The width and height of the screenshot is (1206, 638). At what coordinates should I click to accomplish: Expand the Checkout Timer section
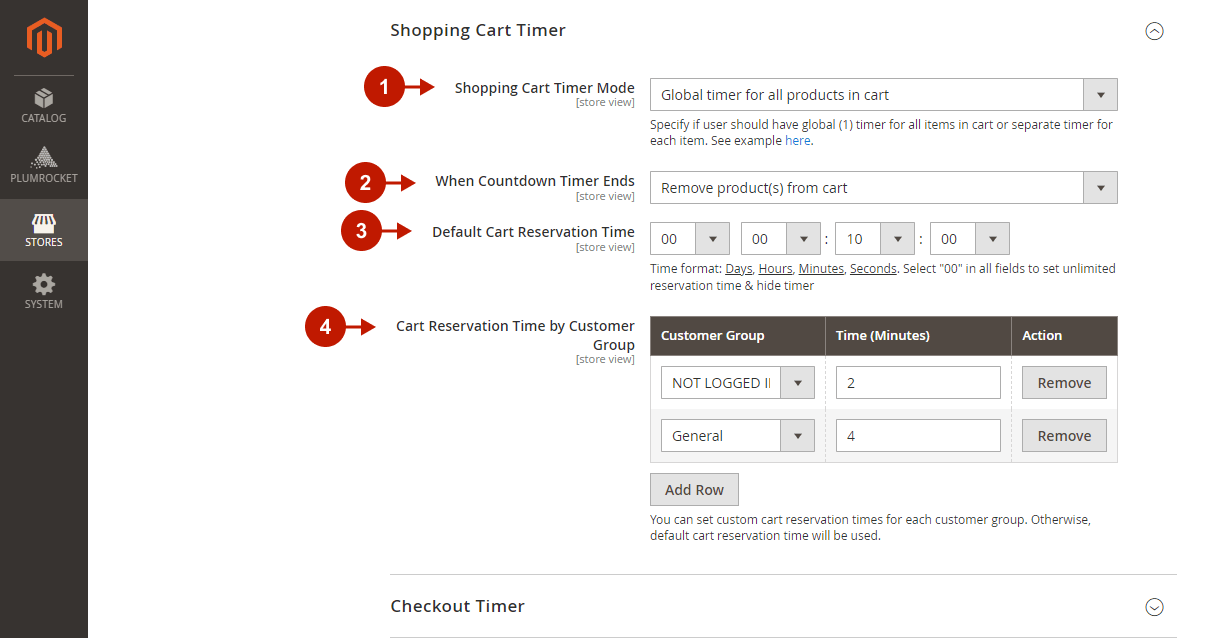(x=1154, y=607)
